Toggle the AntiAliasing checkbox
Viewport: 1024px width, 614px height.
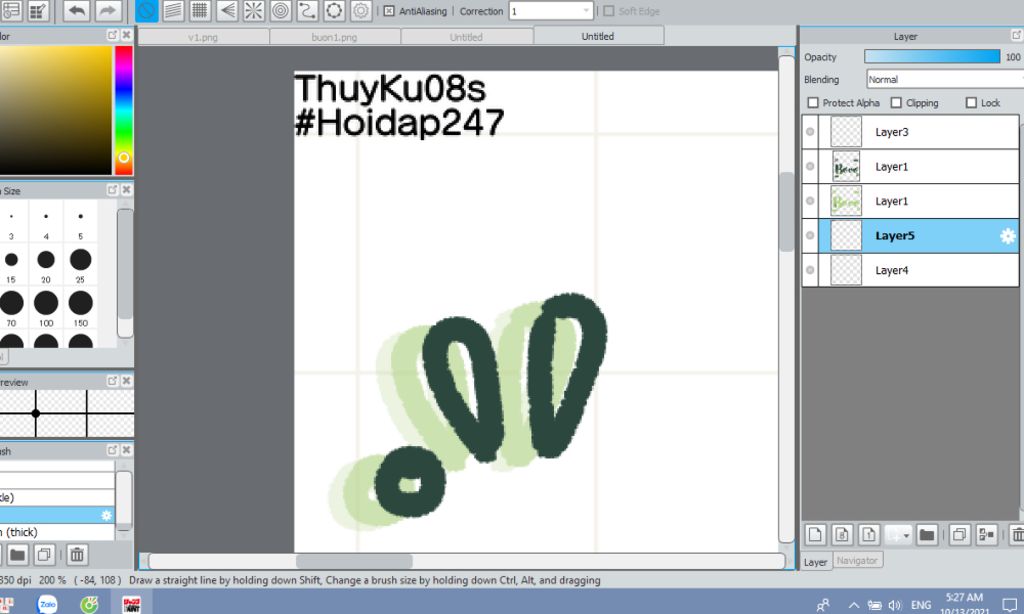tap(389, 11)
